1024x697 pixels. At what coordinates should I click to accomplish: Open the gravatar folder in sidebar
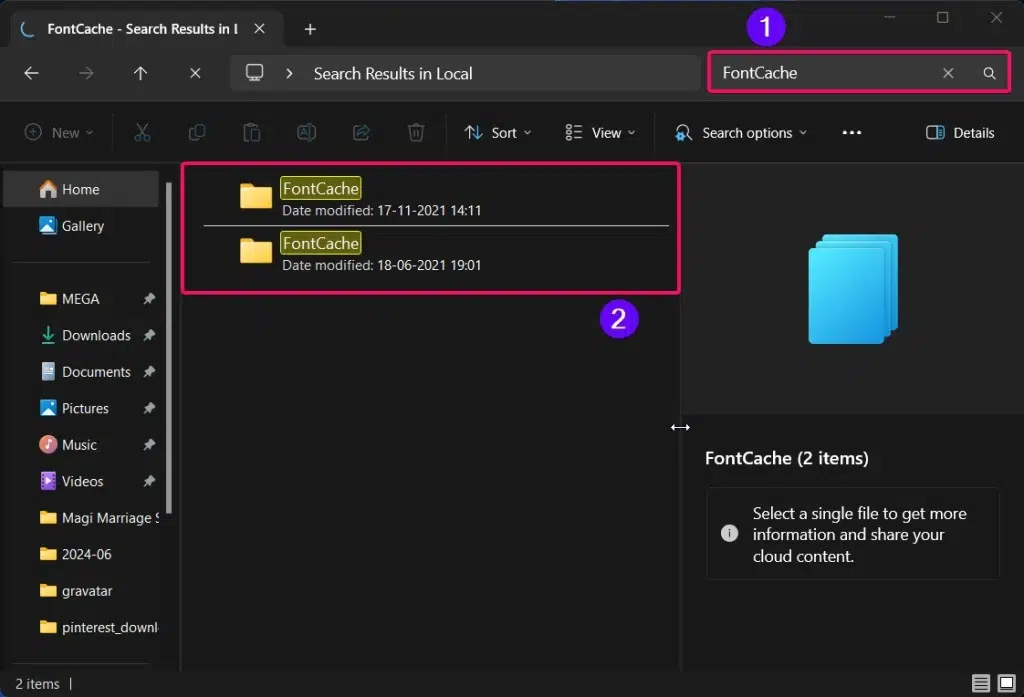[81, 591]
